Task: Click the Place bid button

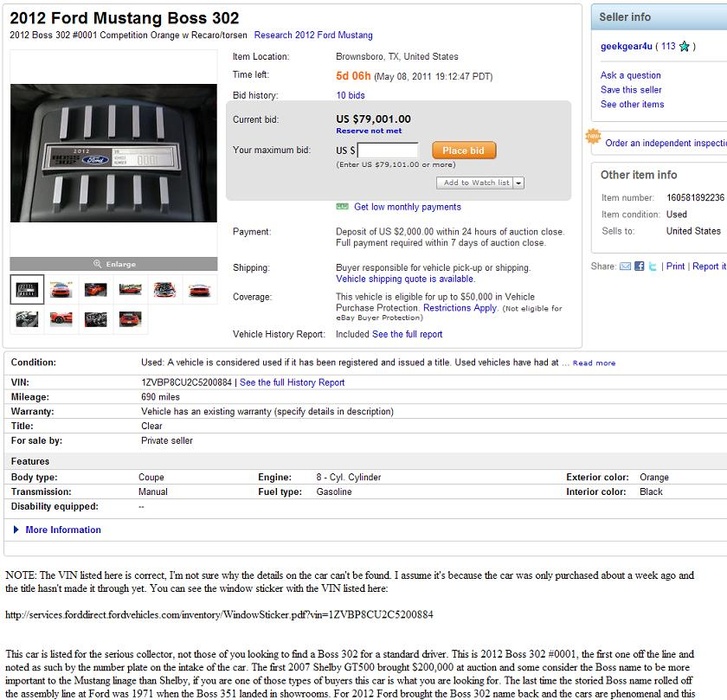Action: 463,151
